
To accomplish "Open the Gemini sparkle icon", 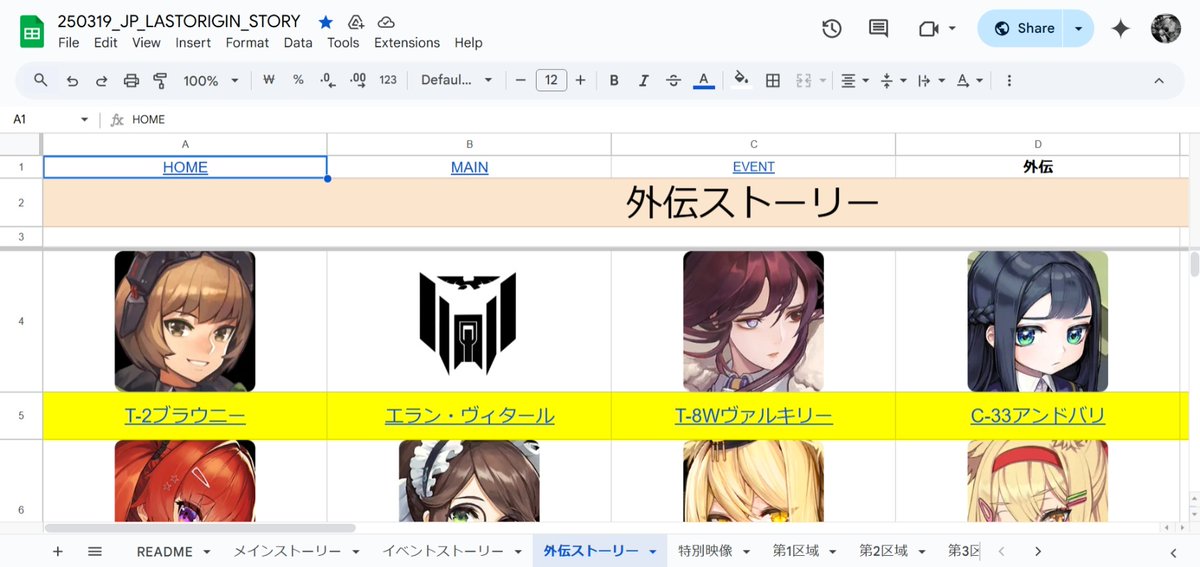I will coord(1120,29).
